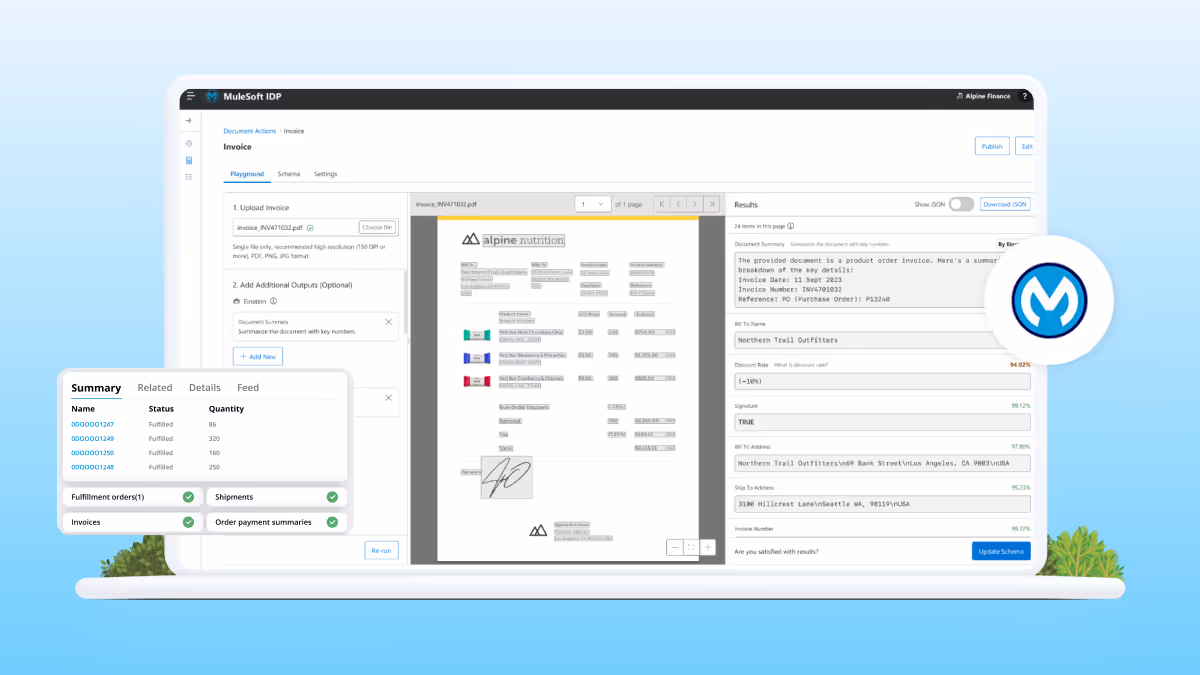Open the Details tab in order panel
Screen dimensions: 1200x675
(x=205, y=388)
